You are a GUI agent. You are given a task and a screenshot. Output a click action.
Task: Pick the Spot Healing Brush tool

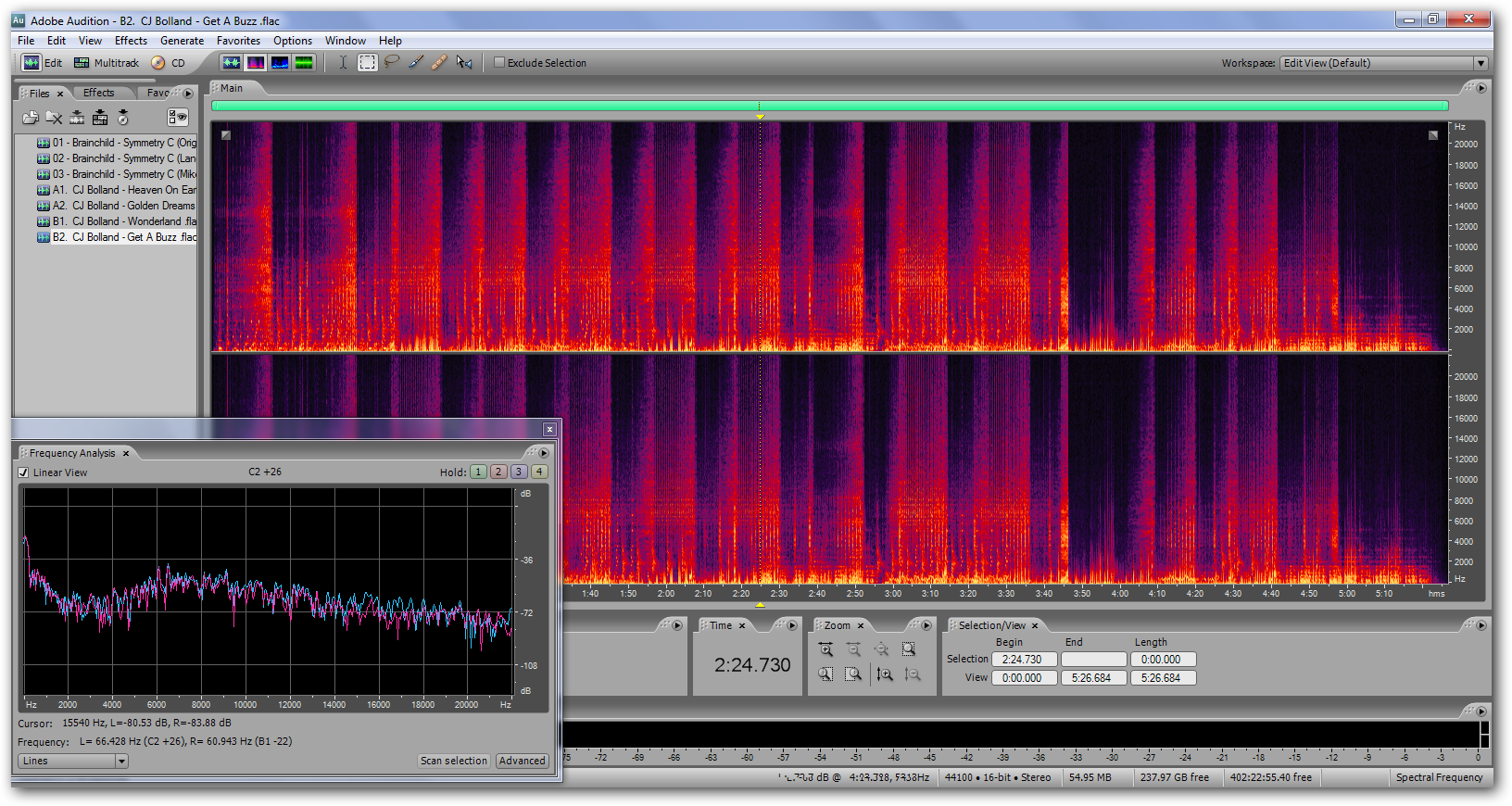(x=439, y=63)
